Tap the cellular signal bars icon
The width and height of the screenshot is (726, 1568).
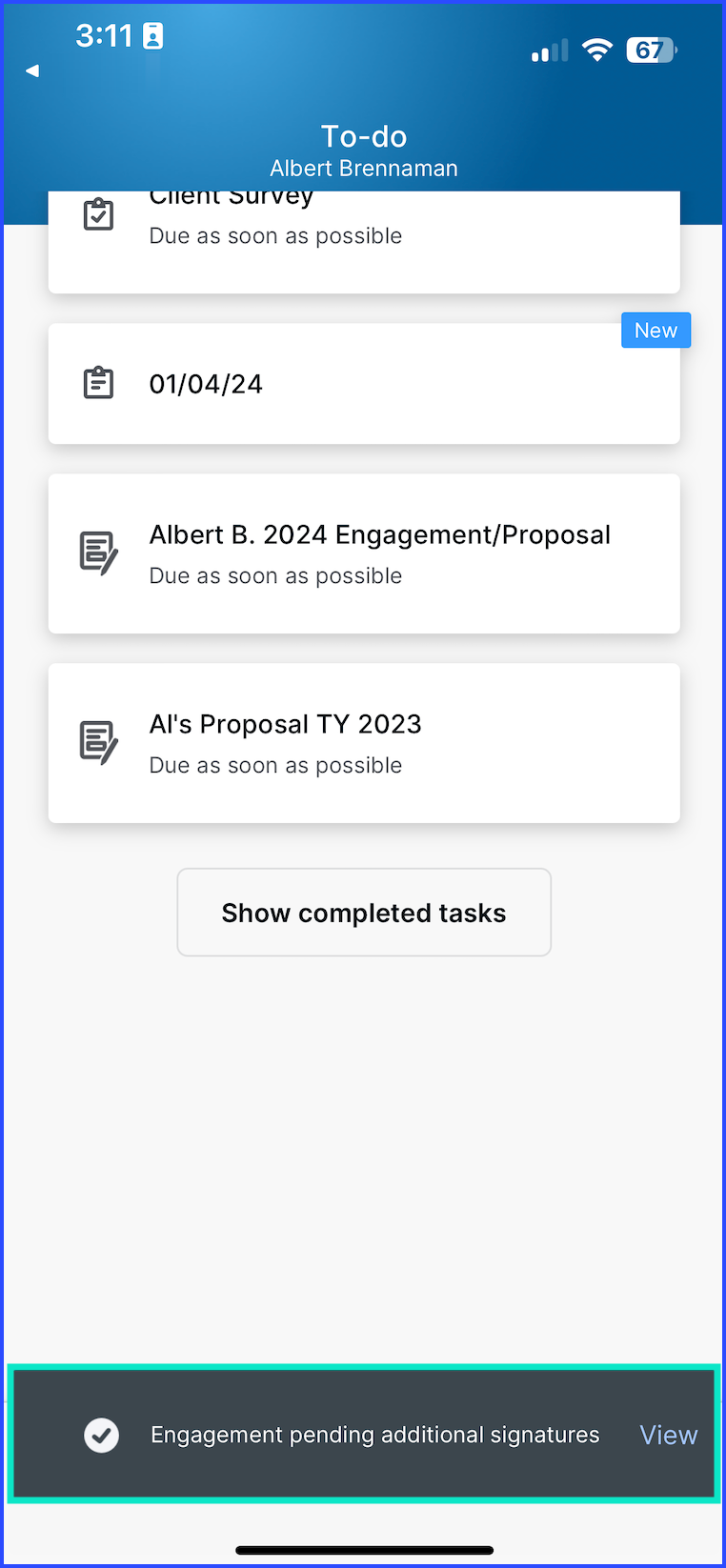point(550,50)
